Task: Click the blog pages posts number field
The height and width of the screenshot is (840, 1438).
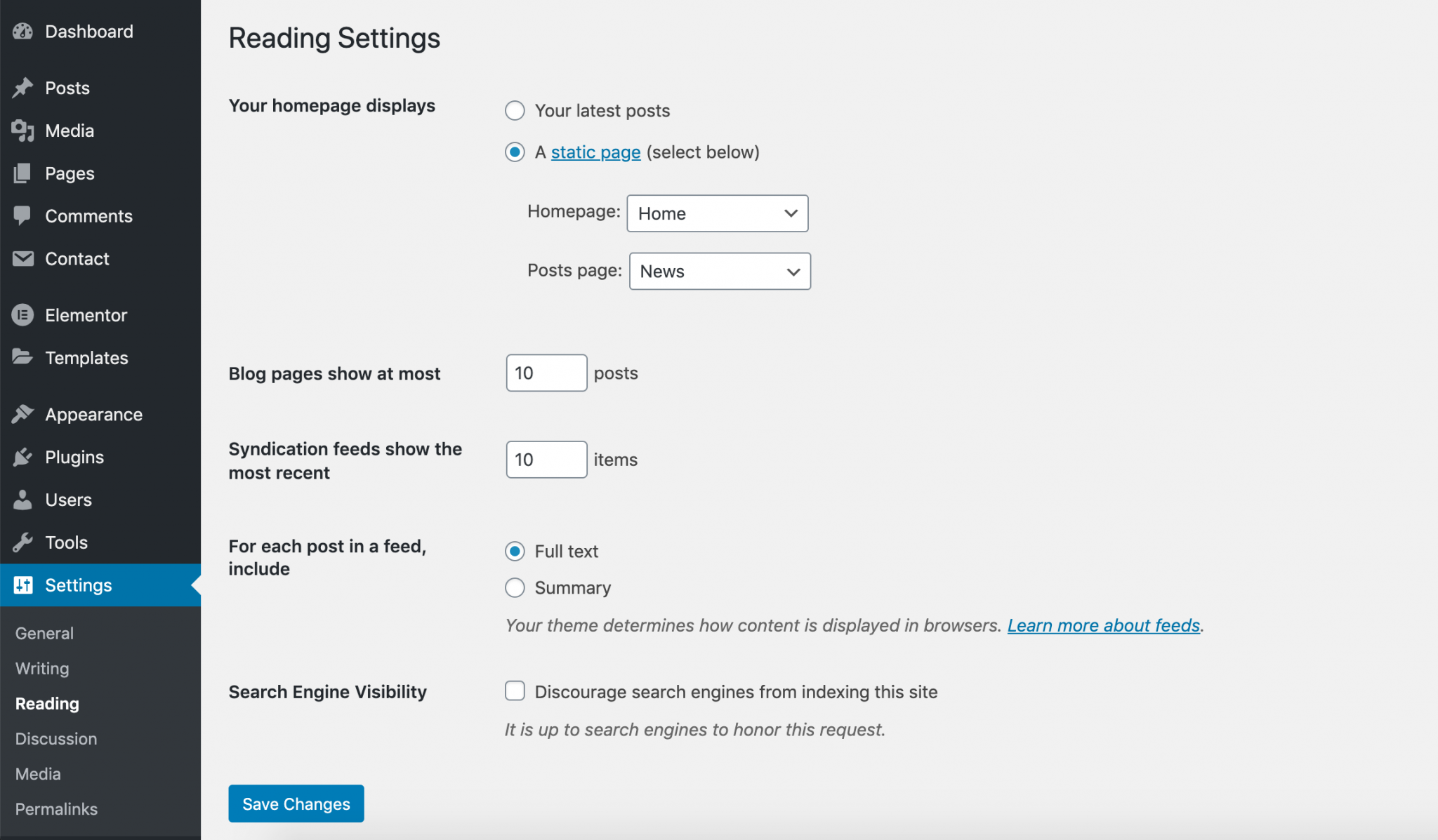Action: pyautogui.click(x=546, y=373)
